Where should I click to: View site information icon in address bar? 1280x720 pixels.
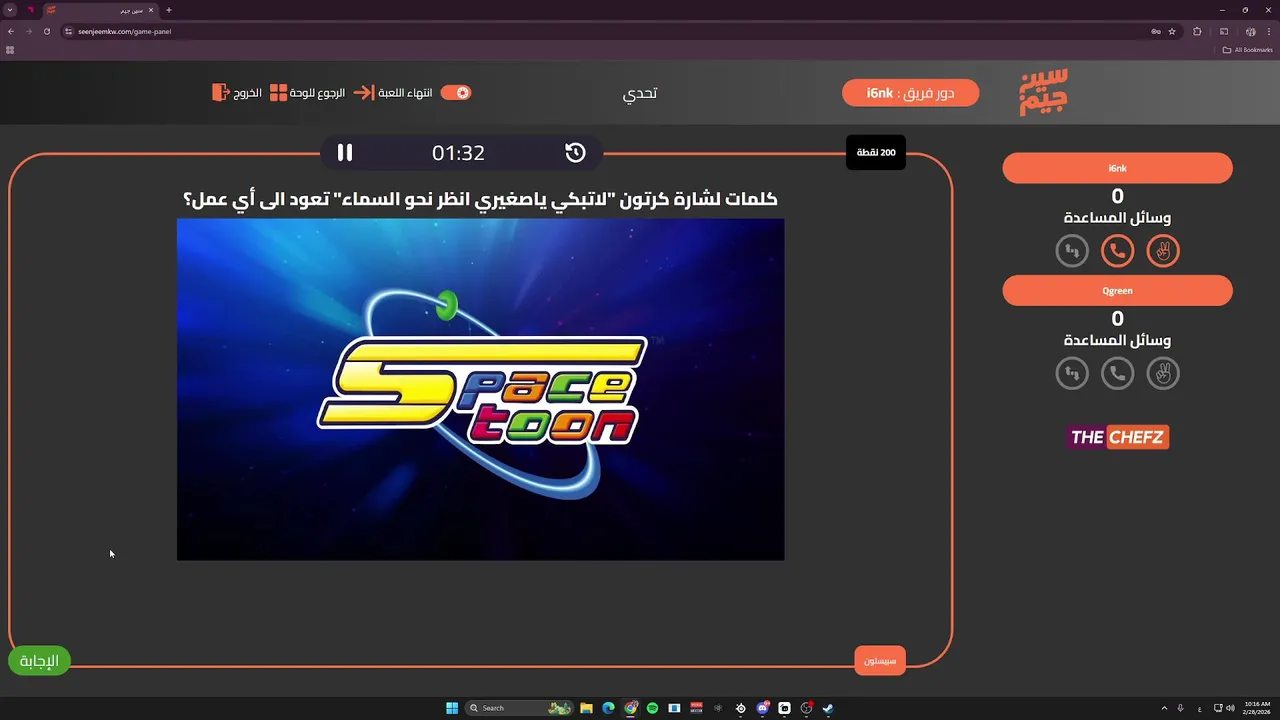point(69,31)
